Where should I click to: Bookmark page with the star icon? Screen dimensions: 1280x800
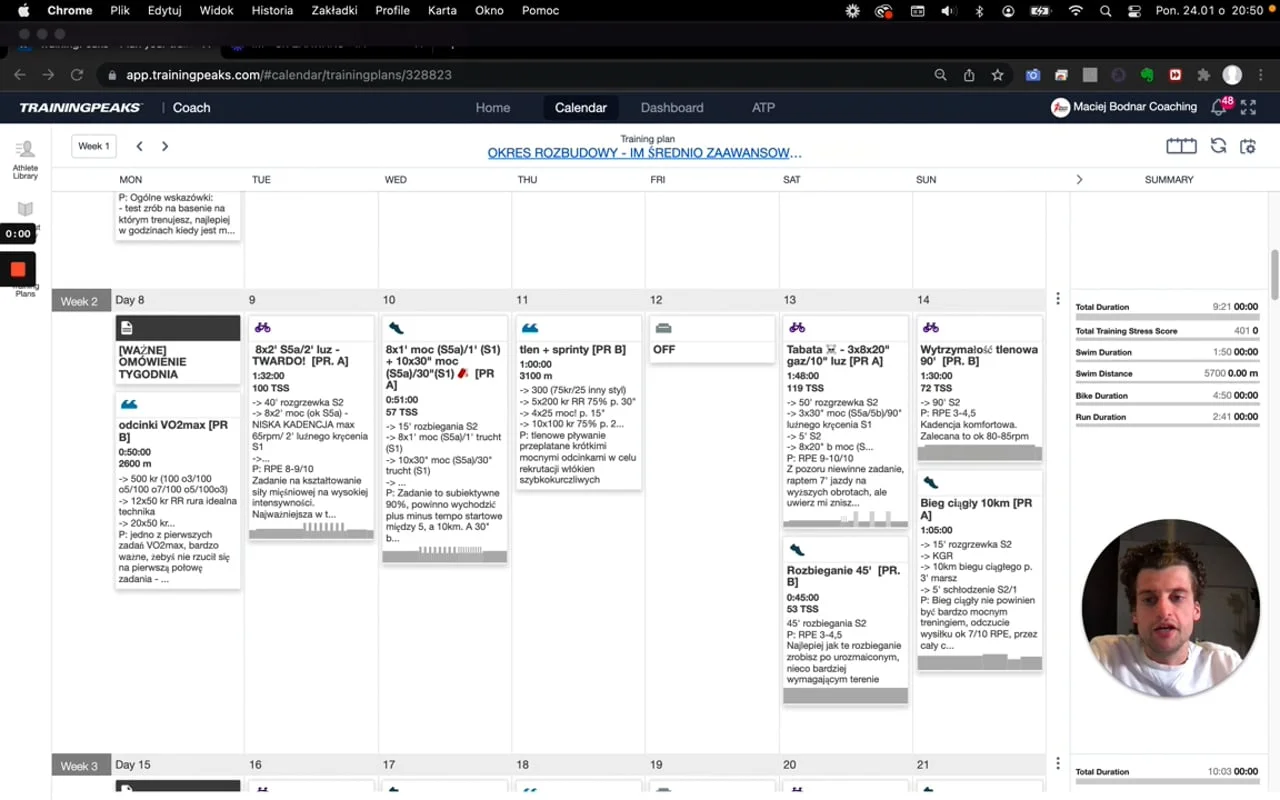[997, 75]
